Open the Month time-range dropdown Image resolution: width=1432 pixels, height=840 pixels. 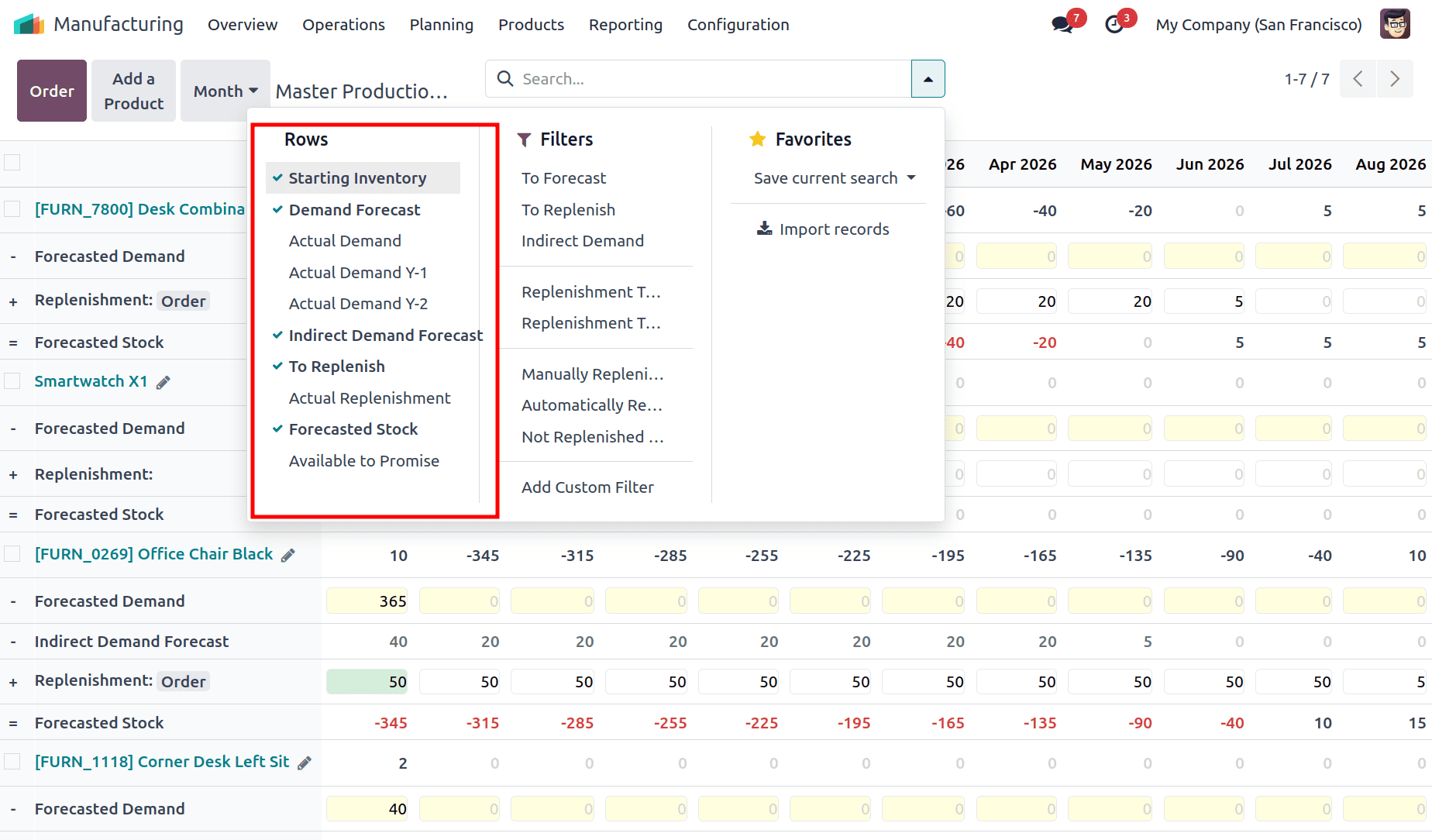(x=224, y=90)
